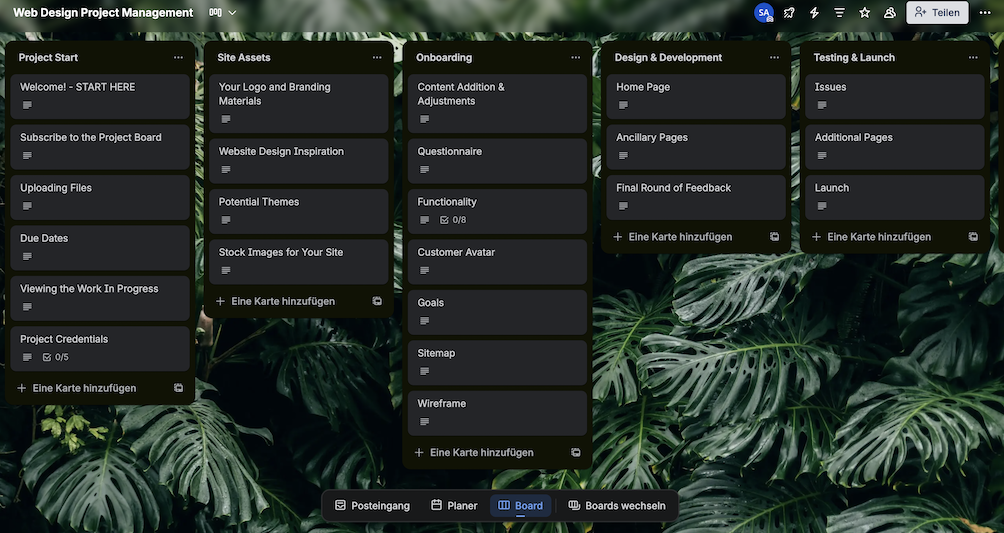Screen dimensions: 1004x533
Task: Star this board with the star icon
Action: point(864,12)
